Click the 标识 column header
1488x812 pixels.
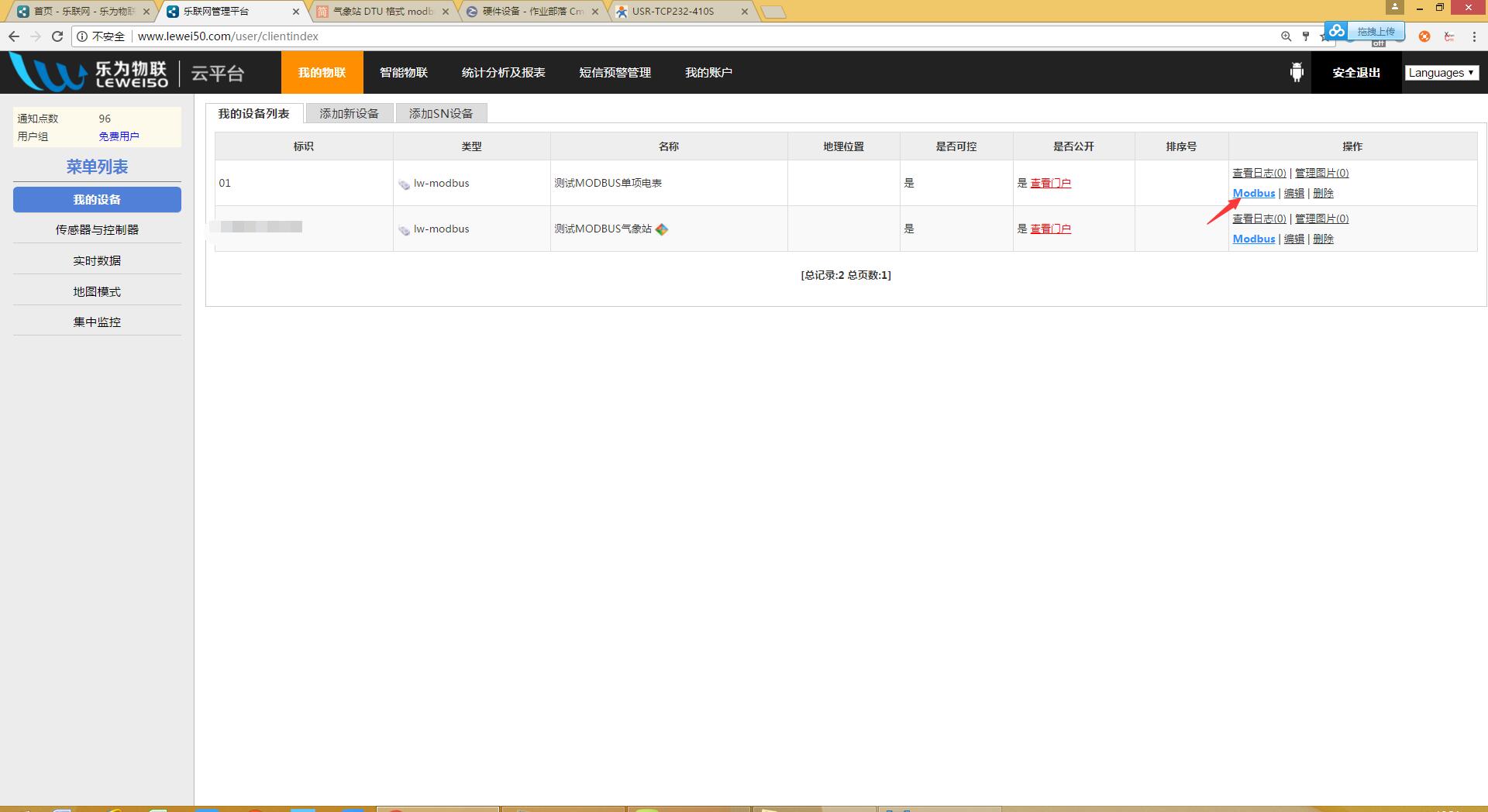pos(304,146)
